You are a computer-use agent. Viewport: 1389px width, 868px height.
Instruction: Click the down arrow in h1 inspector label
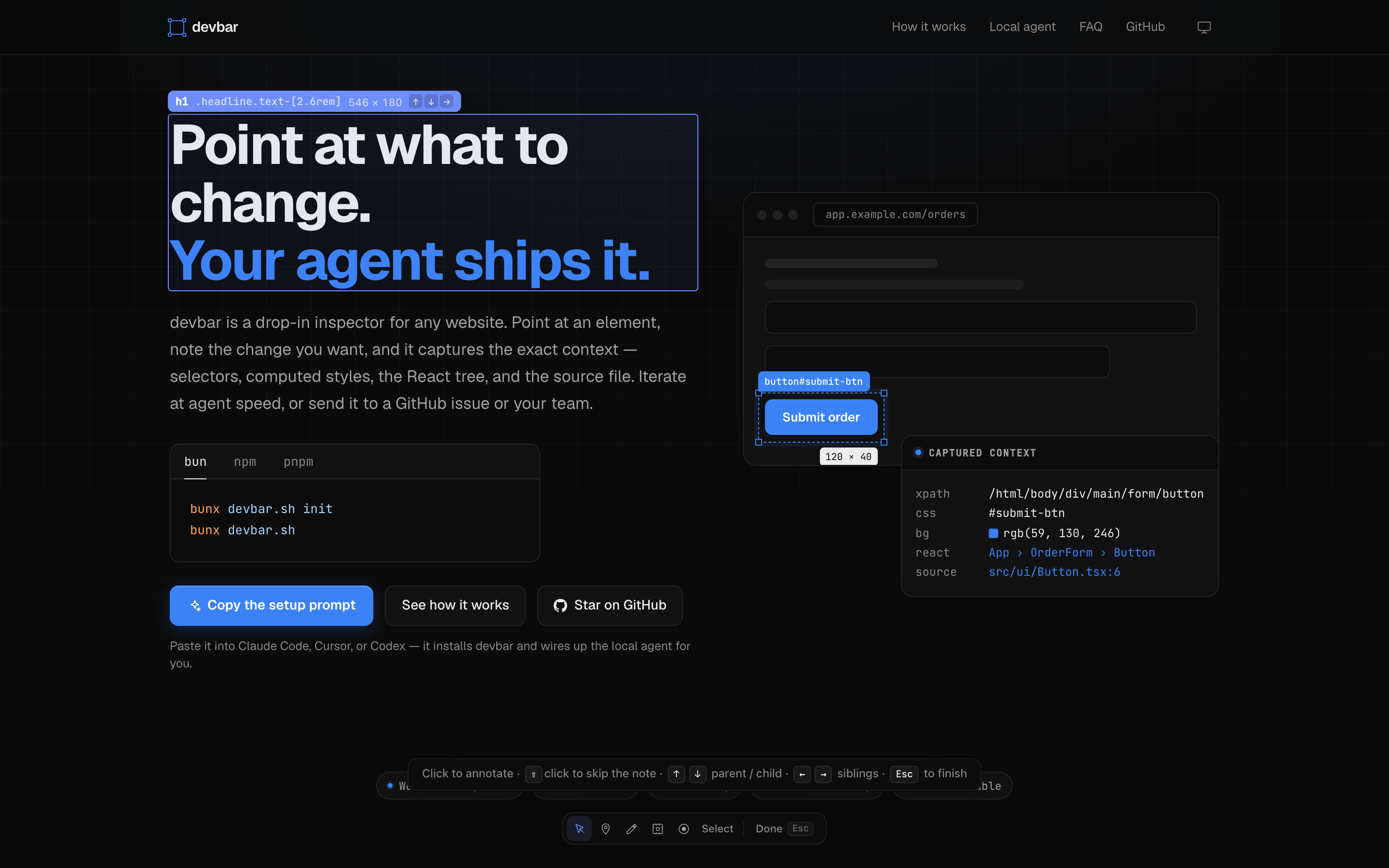(431, 102)
